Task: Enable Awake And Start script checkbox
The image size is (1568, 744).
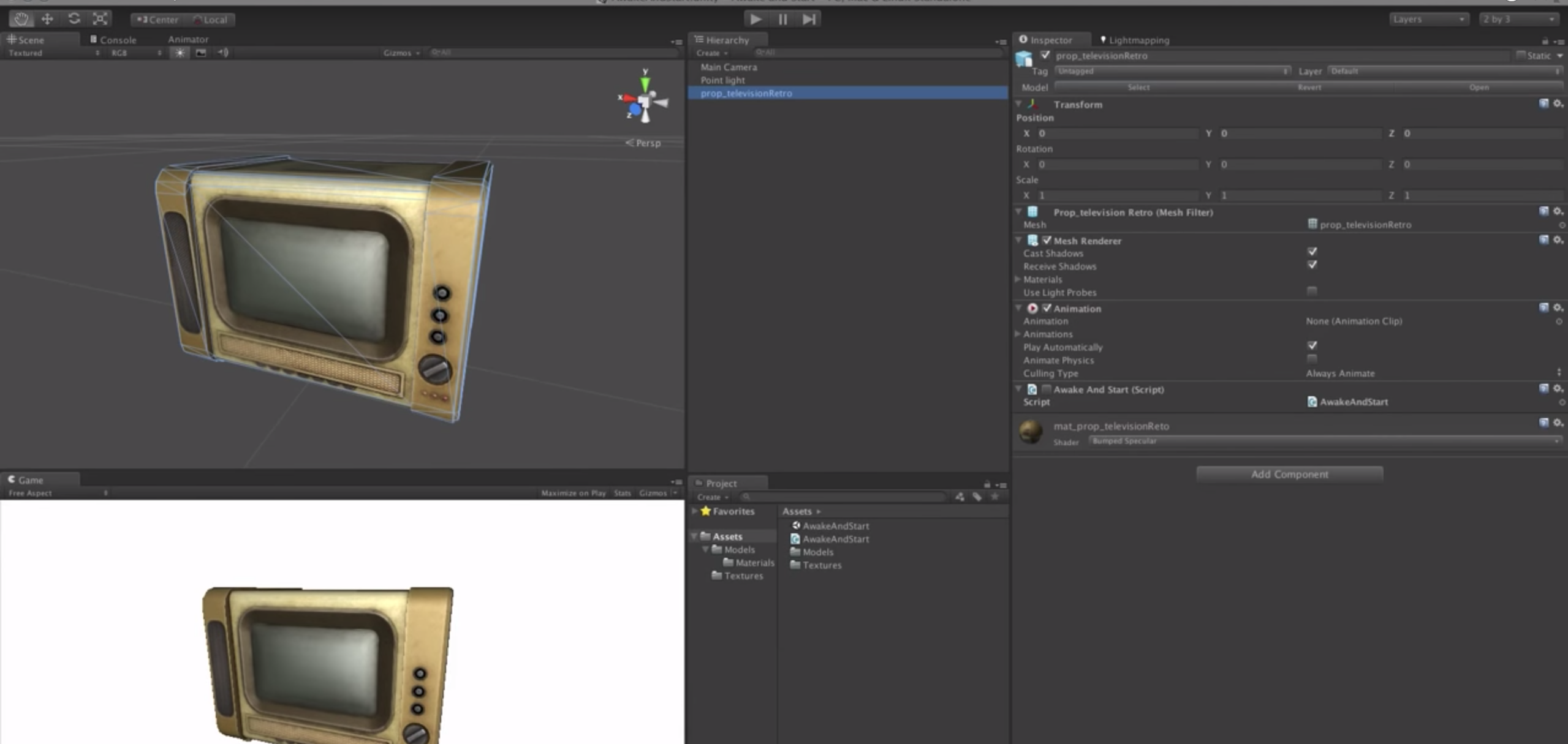Action: (x=1047, y=389)
